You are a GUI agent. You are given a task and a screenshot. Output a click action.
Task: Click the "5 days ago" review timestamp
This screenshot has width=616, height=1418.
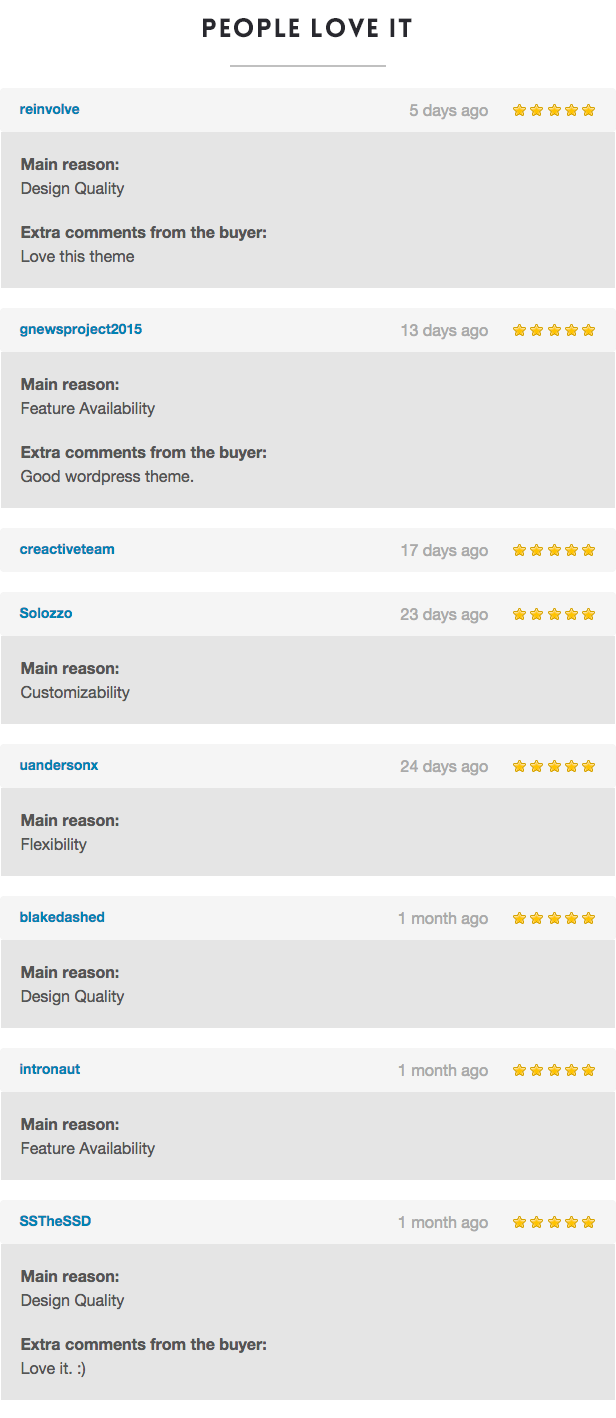449,110
